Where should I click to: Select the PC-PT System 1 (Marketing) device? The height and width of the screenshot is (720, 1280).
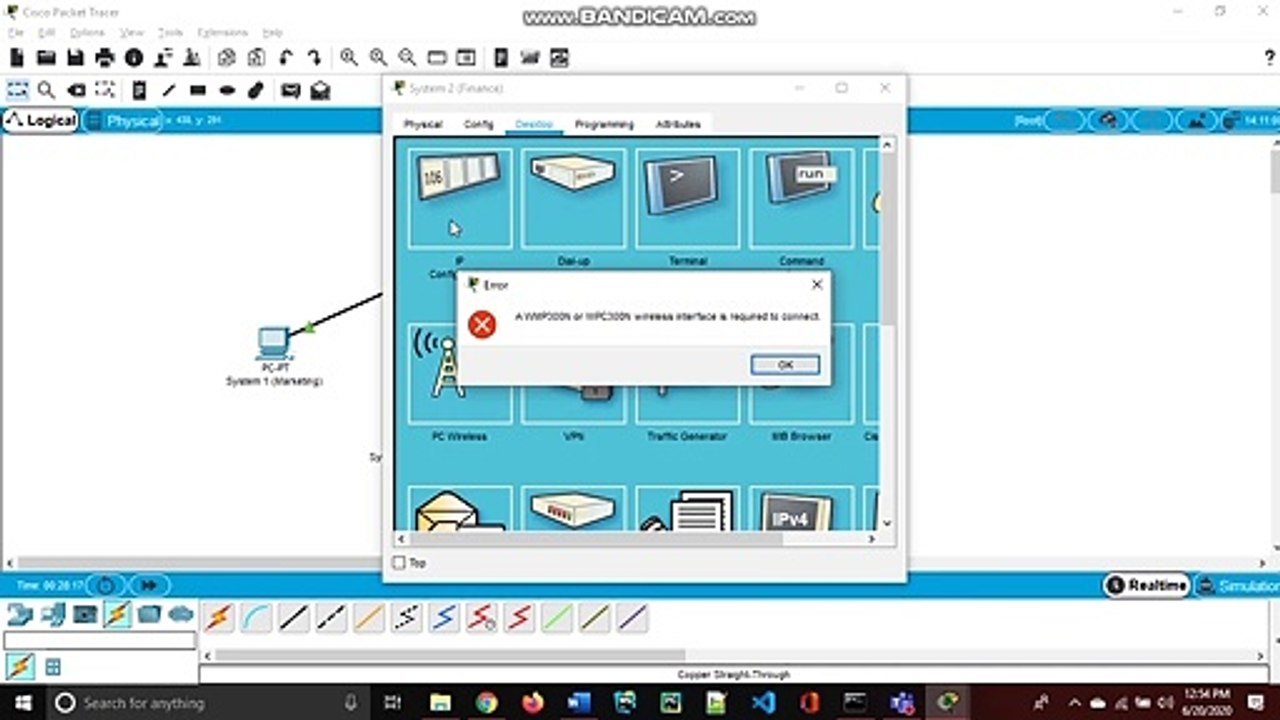274,345
